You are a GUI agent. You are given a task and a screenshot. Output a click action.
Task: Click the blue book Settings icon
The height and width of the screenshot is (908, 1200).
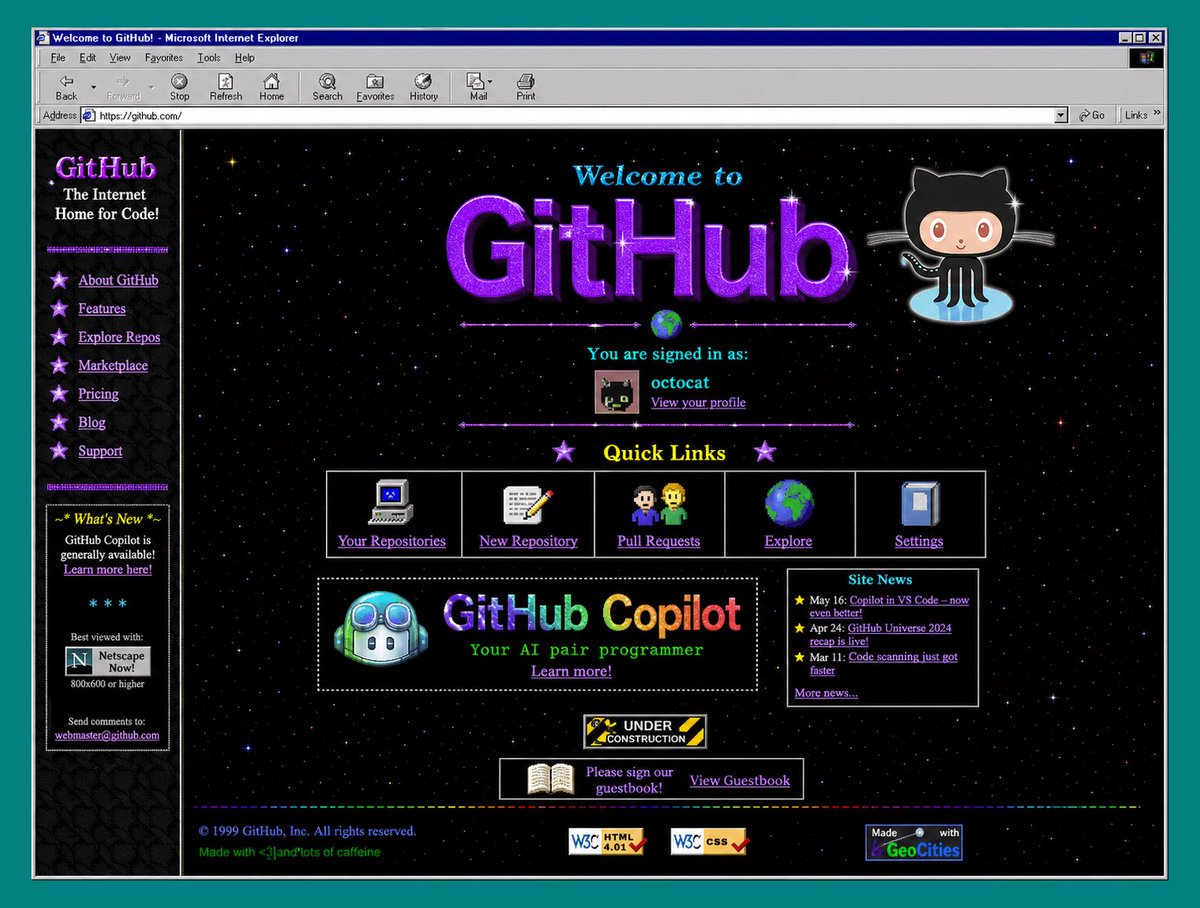(919, 504)
